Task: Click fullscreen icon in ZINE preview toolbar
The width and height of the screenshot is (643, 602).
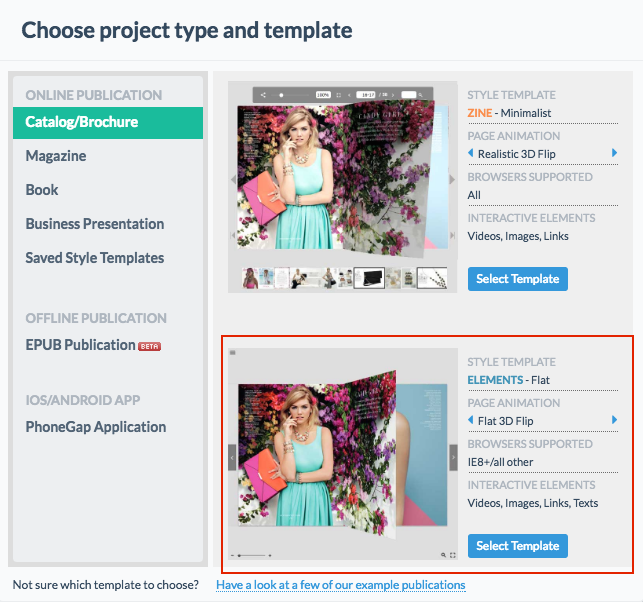Action: coord(339,95)
